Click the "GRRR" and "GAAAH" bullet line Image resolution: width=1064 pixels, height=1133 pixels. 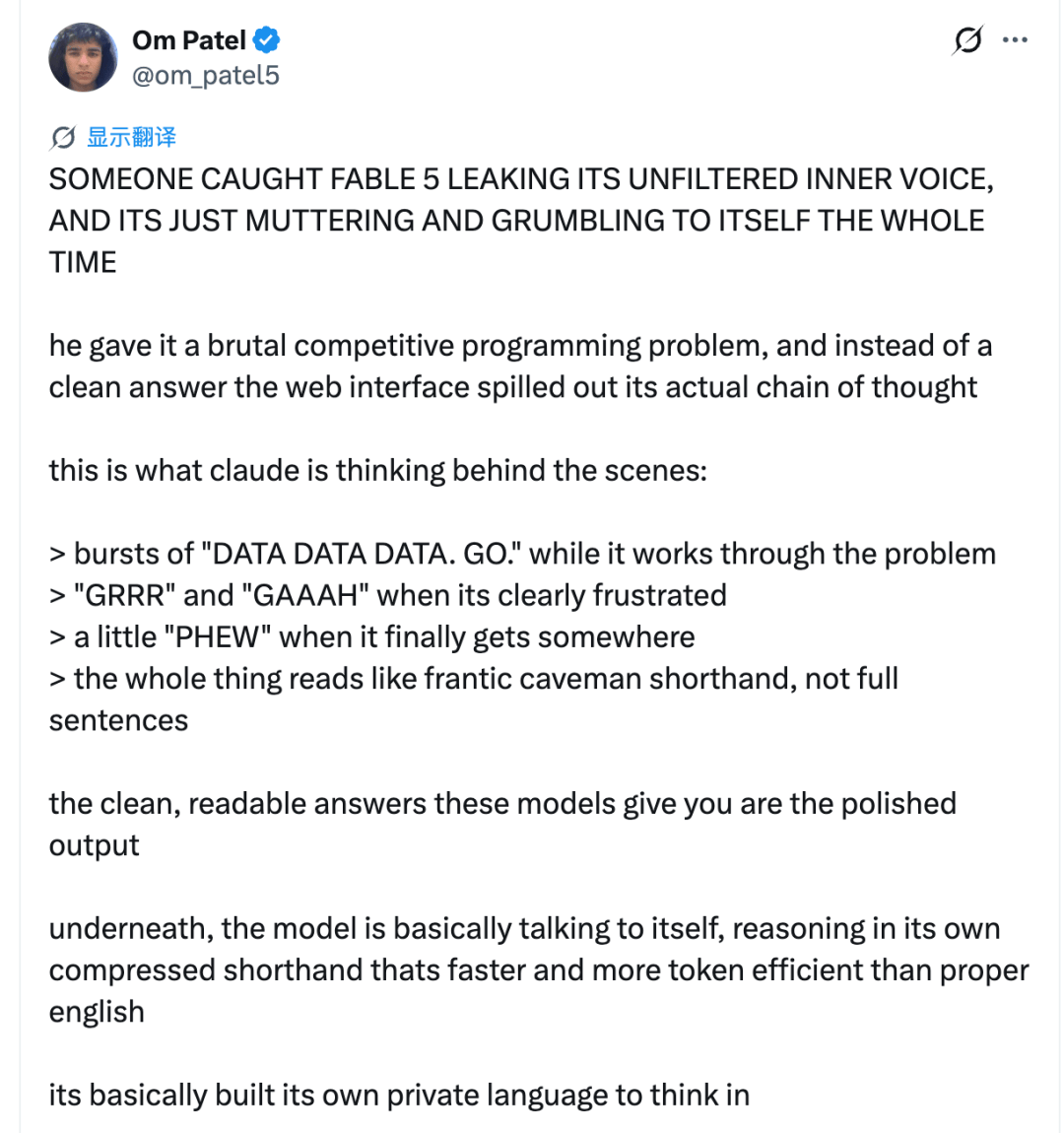click(388, 595)
